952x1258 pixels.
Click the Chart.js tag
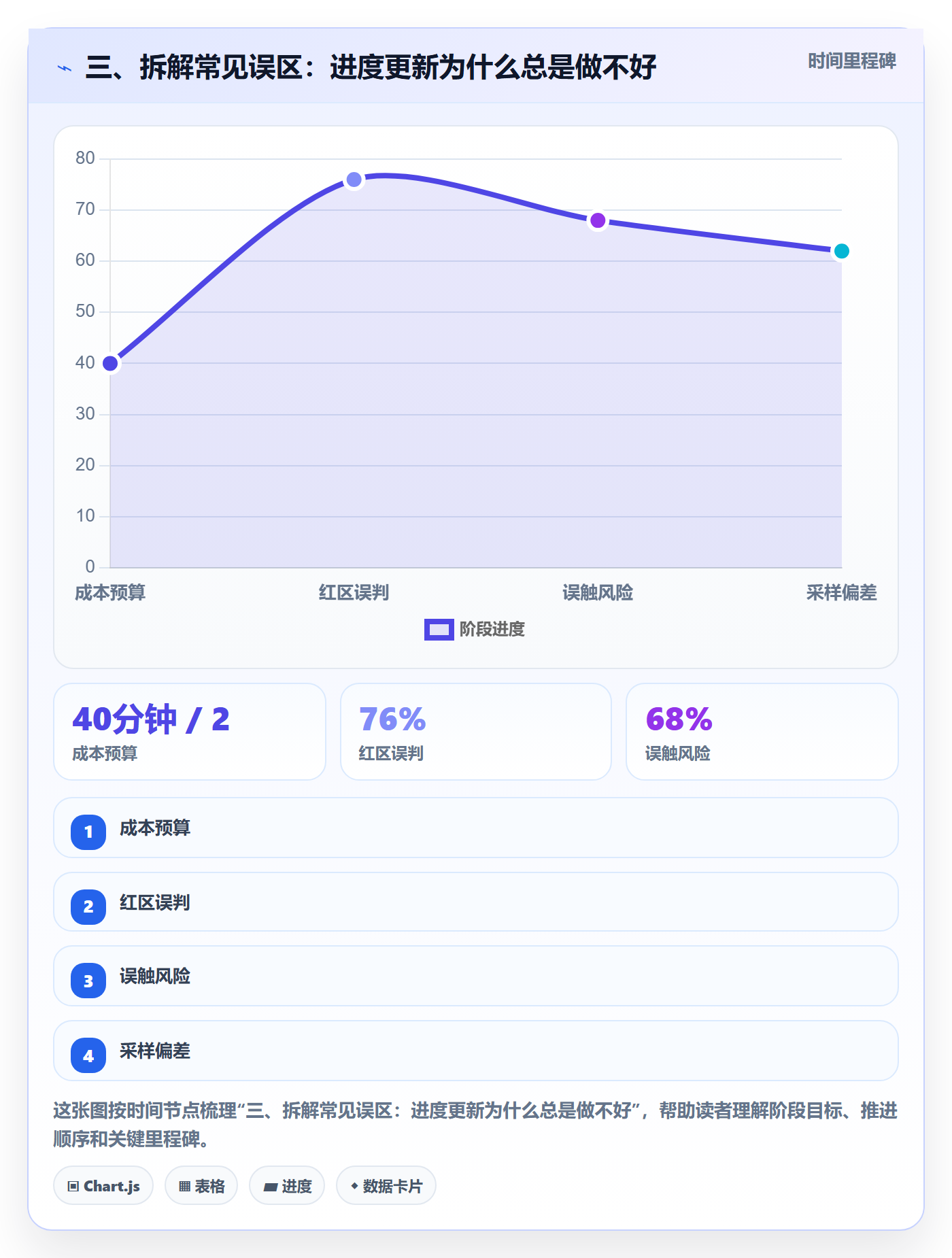point(103,1186)
